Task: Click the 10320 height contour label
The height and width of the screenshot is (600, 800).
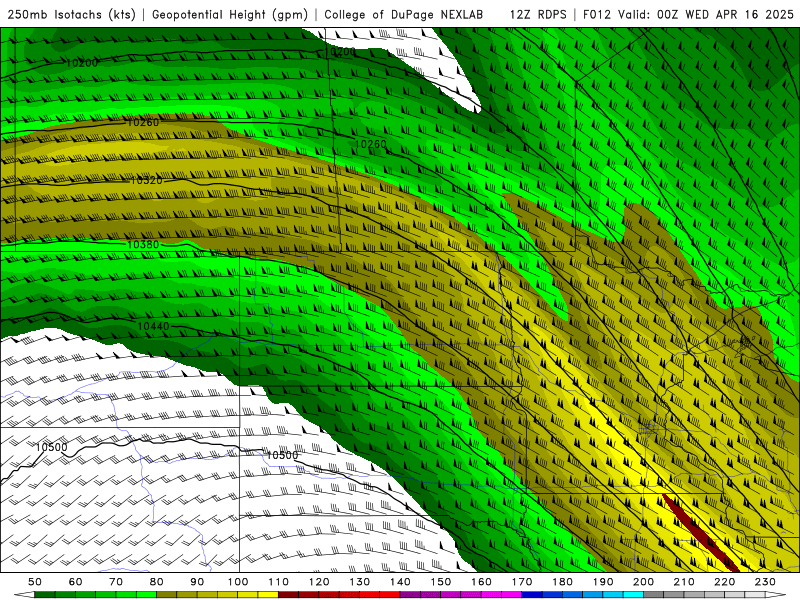Action: pos(146,180)
